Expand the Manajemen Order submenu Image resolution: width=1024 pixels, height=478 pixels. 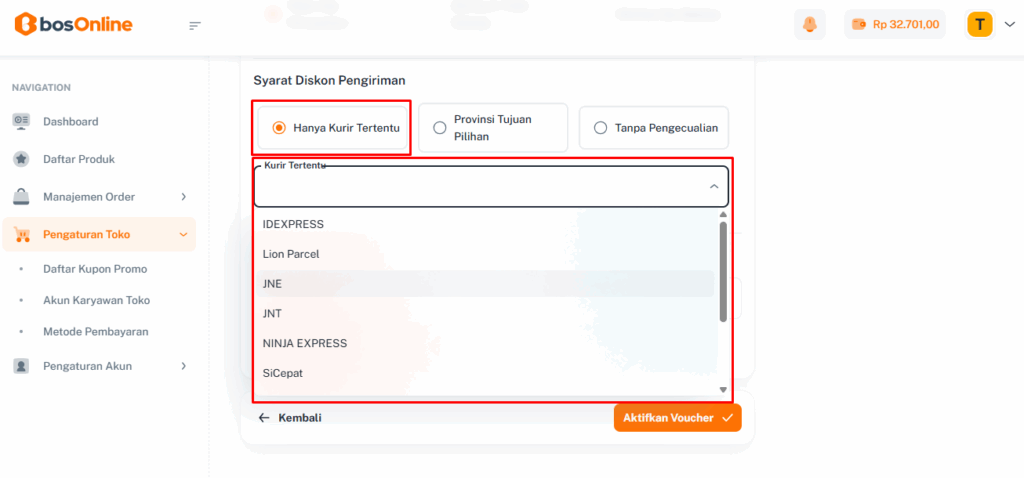183,197
